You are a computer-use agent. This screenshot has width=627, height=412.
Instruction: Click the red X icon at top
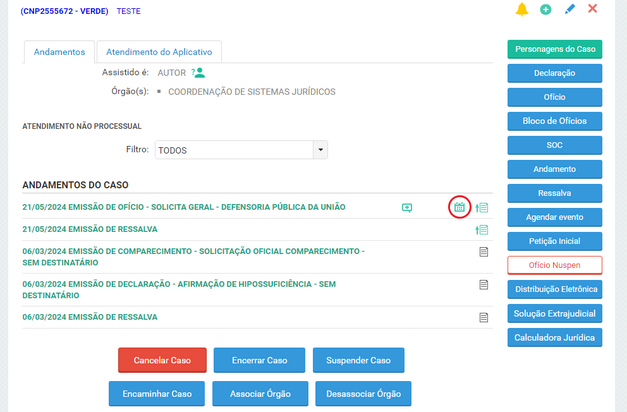tap(593, 9)
